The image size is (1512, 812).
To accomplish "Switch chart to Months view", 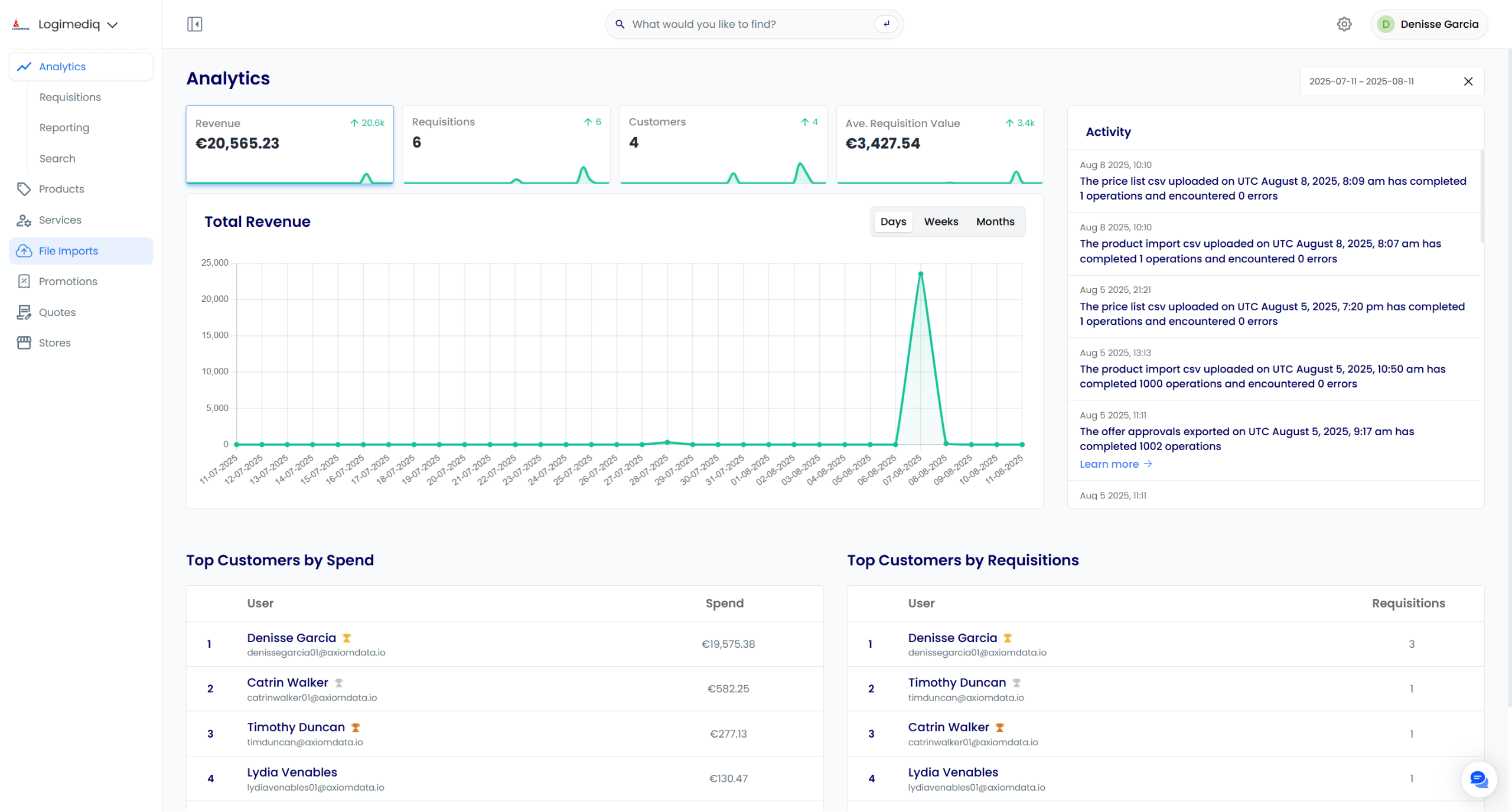I will (x=995, y=222).
